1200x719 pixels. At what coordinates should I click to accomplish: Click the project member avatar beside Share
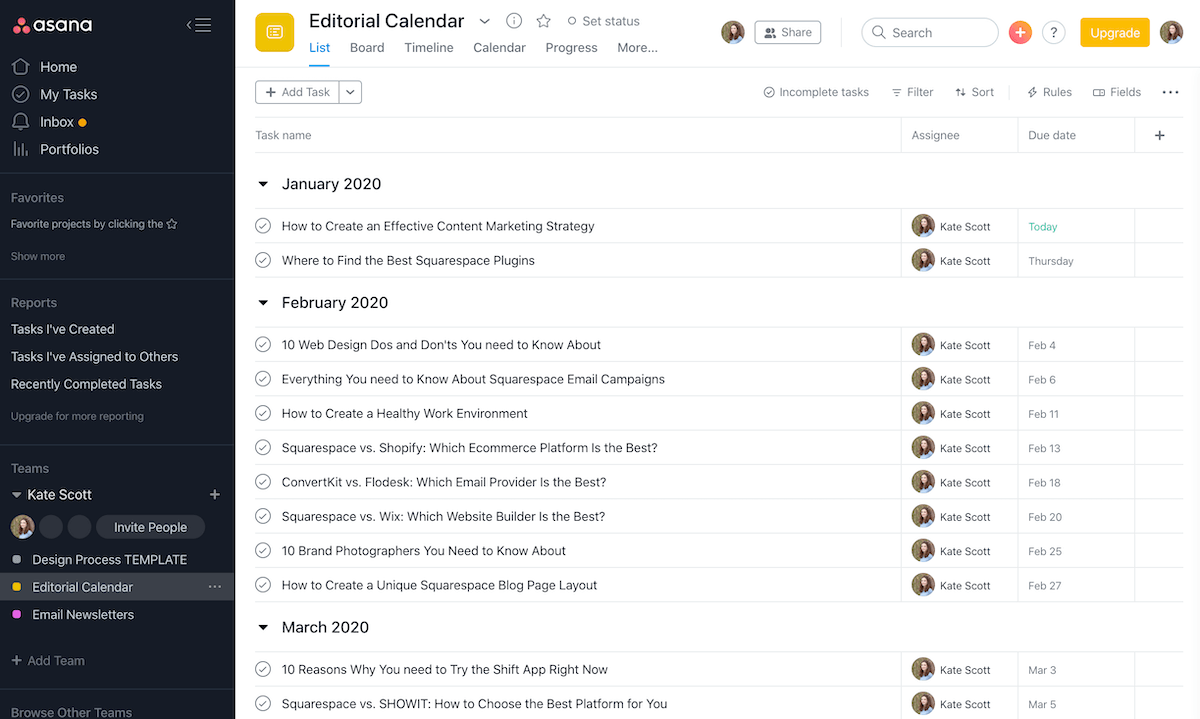point(733,32)
